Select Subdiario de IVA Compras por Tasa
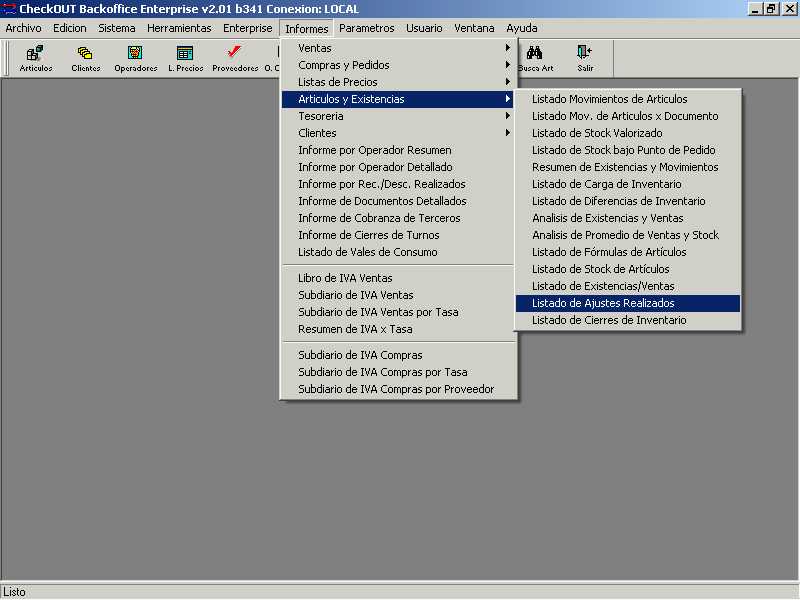Screen dimensions: 800x600 [x=397, y=372]
